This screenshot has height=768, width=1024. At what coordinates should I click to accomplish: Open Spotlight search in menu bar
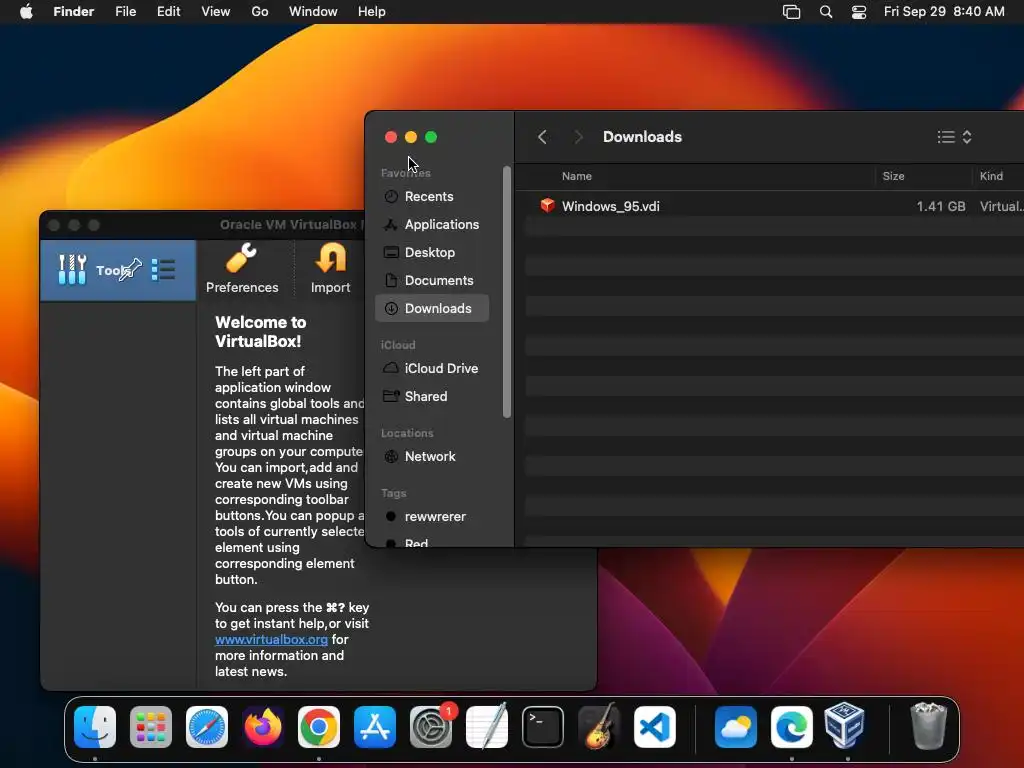tap(826, 12)
